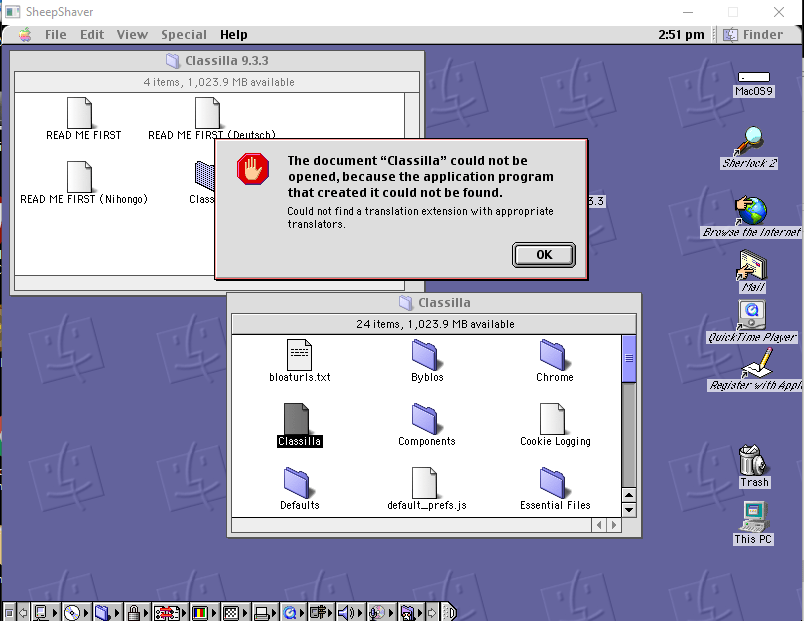
Task: Click the Classilla 9.3.3 window title bar
Action: [x=217, y=61]
